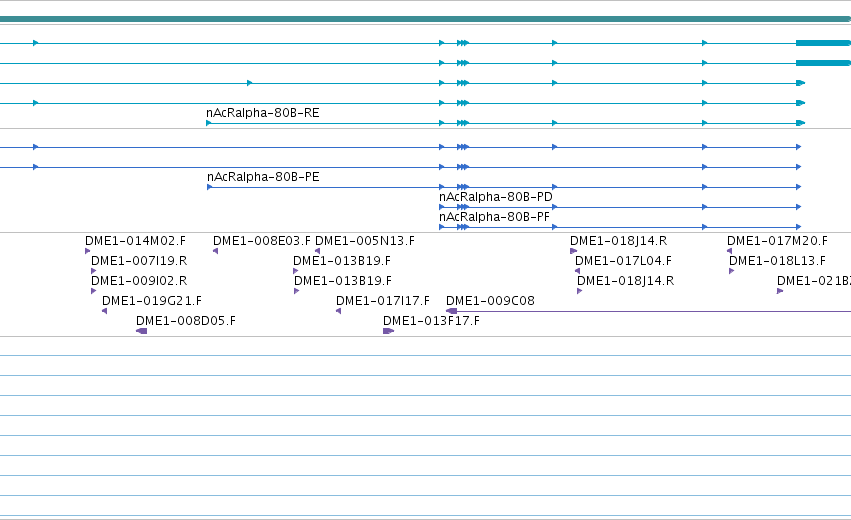
Task: Click the long purple DME1-009C08 feature line
Action: [648, 312]
